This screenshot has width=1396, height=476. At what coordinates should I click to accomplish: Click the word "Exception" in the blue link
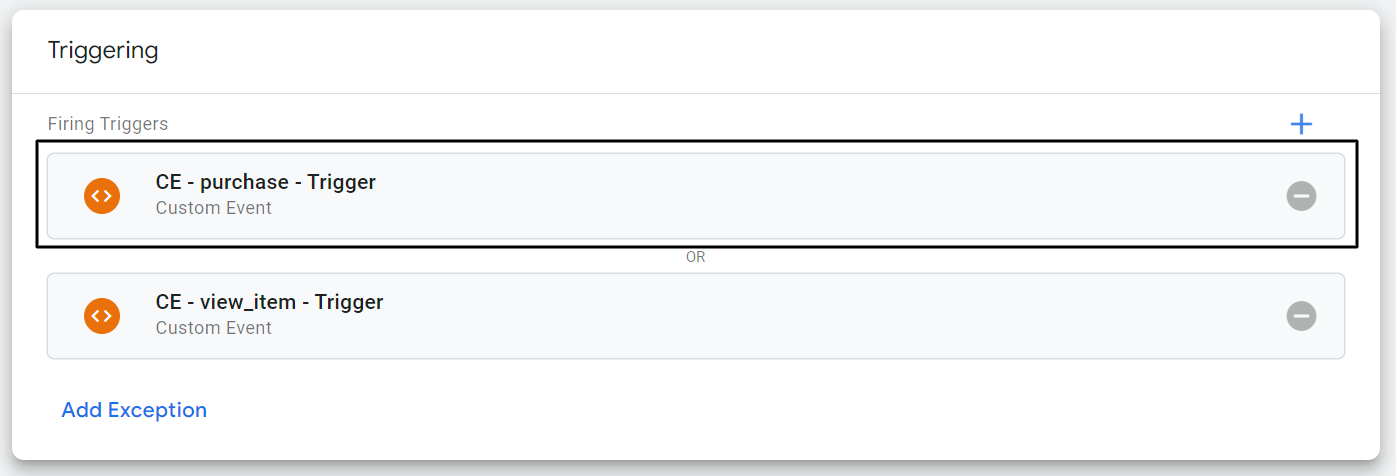click(157, 410)
